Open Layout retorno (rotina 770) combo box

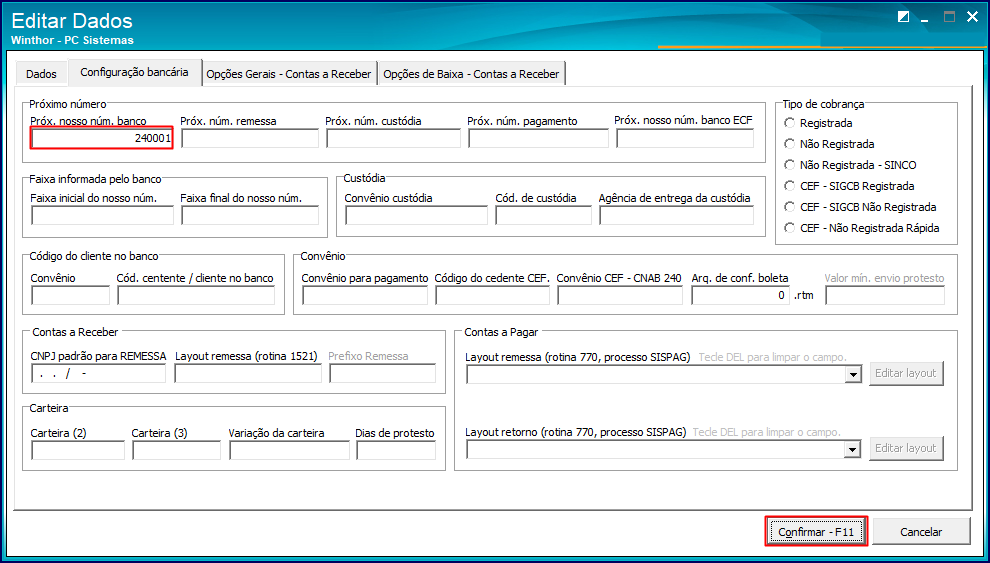664,449
